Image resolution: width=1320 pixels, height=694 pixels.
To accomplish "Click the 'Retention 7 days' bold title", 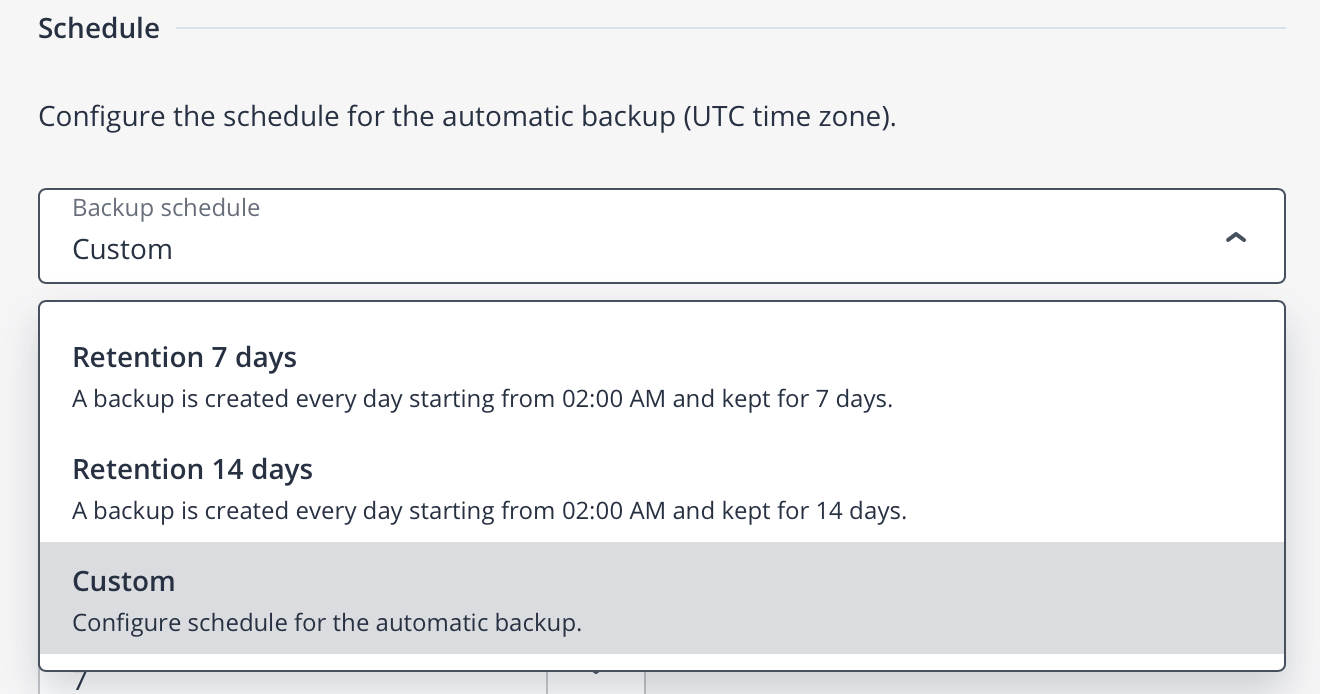I will [x=184, y=357].
